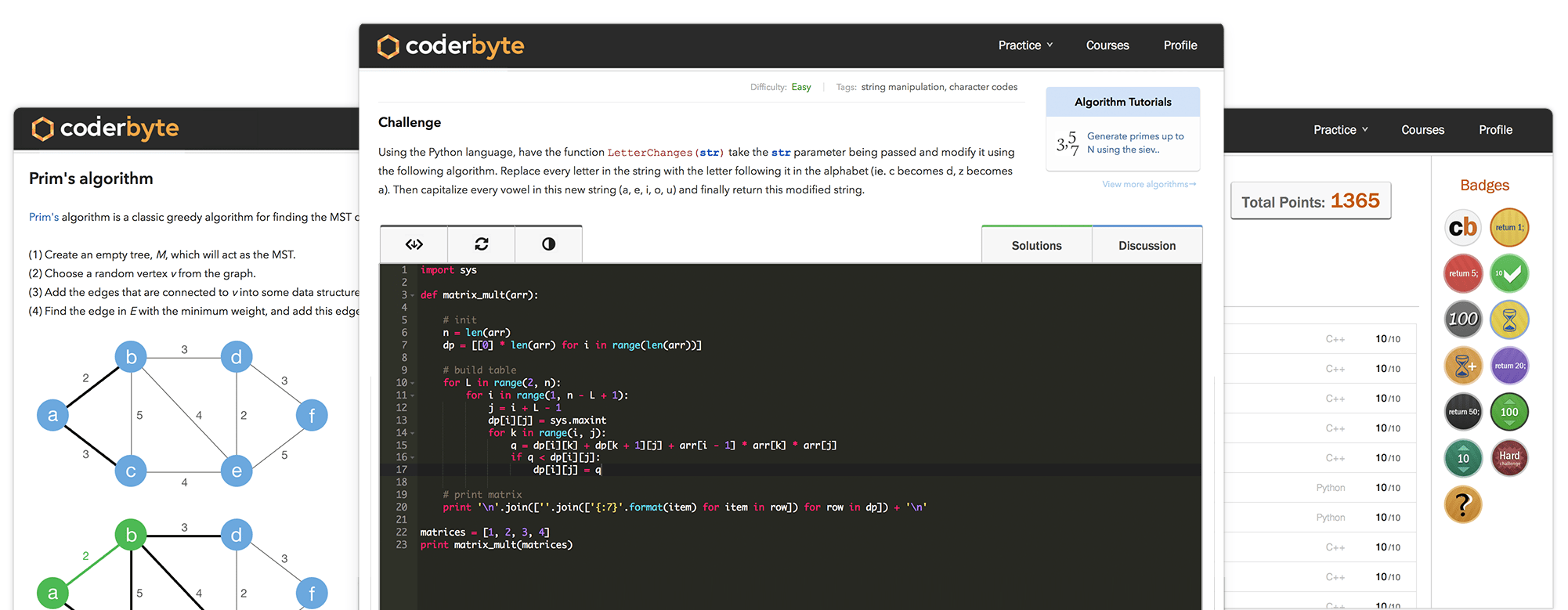Collapse the fold arrow at code line 11
The height and width of the screenshot is (610, 1568).
coord(413,395)
